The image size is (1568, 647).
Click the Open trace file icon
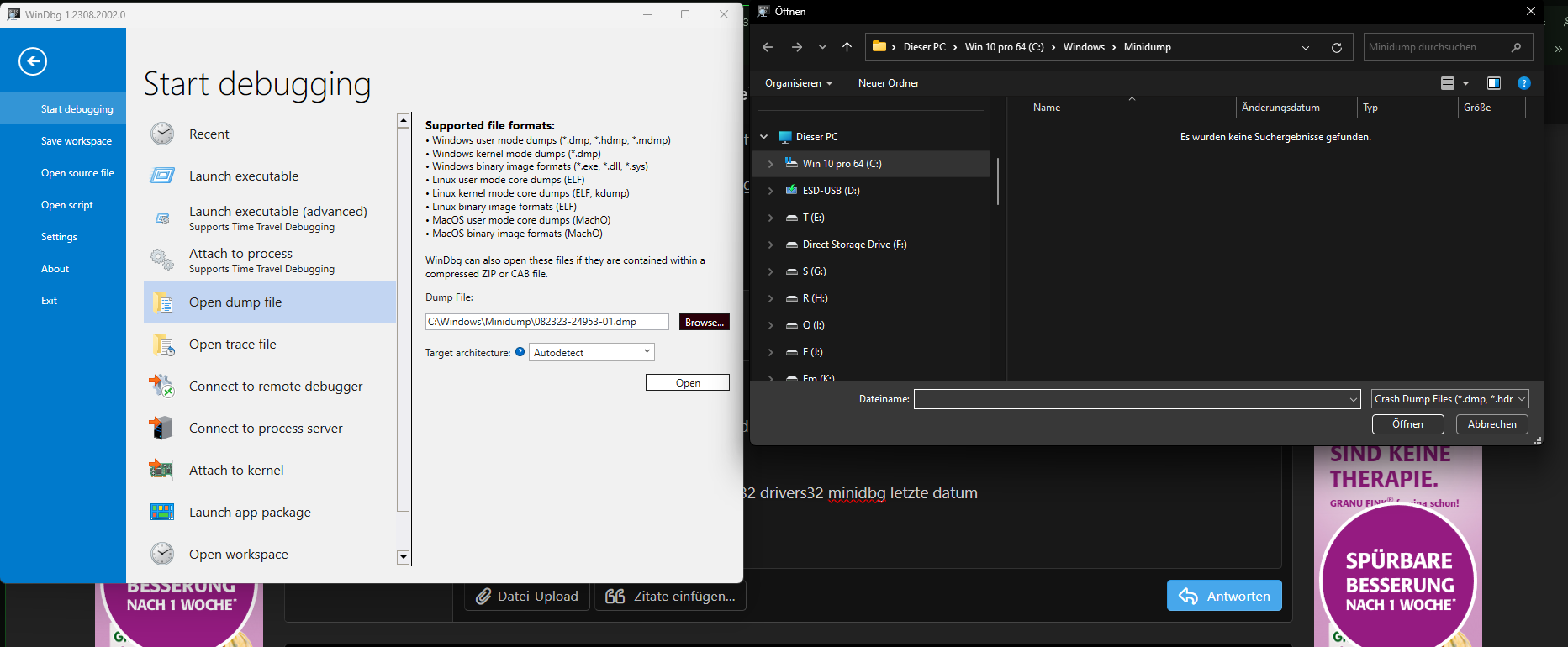pos(162,344)
